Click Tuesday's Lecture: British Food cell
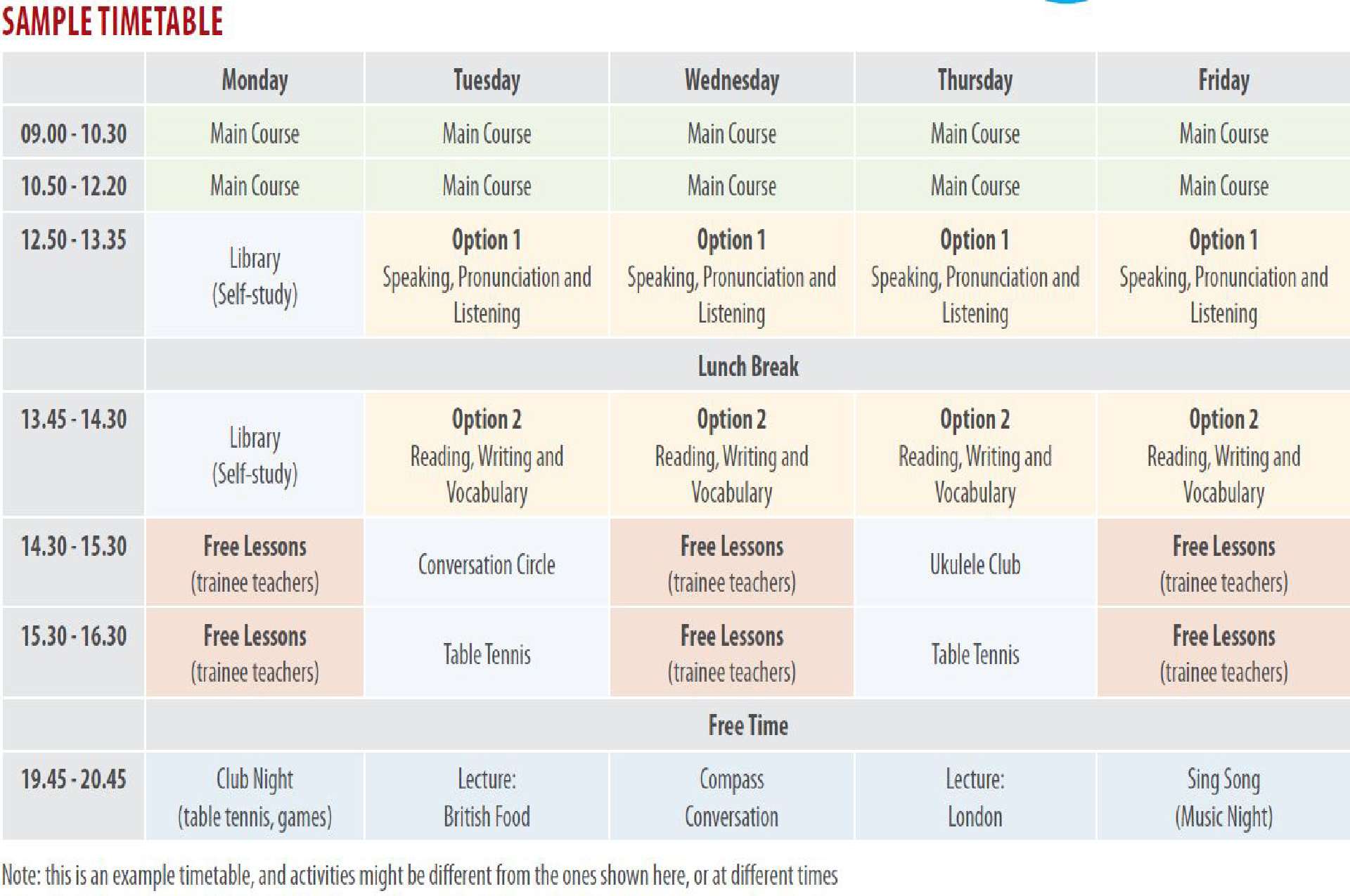The height and width of the screenshot is (896, 1350). point(487,796)
